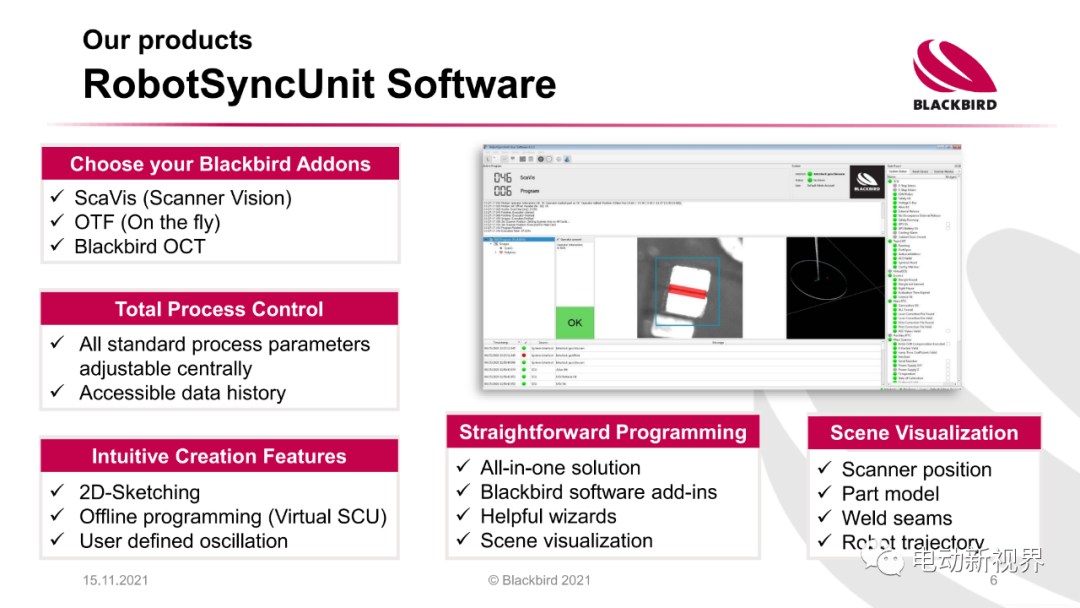Click 'Scene visualization' list item

(x=566, y=541)
